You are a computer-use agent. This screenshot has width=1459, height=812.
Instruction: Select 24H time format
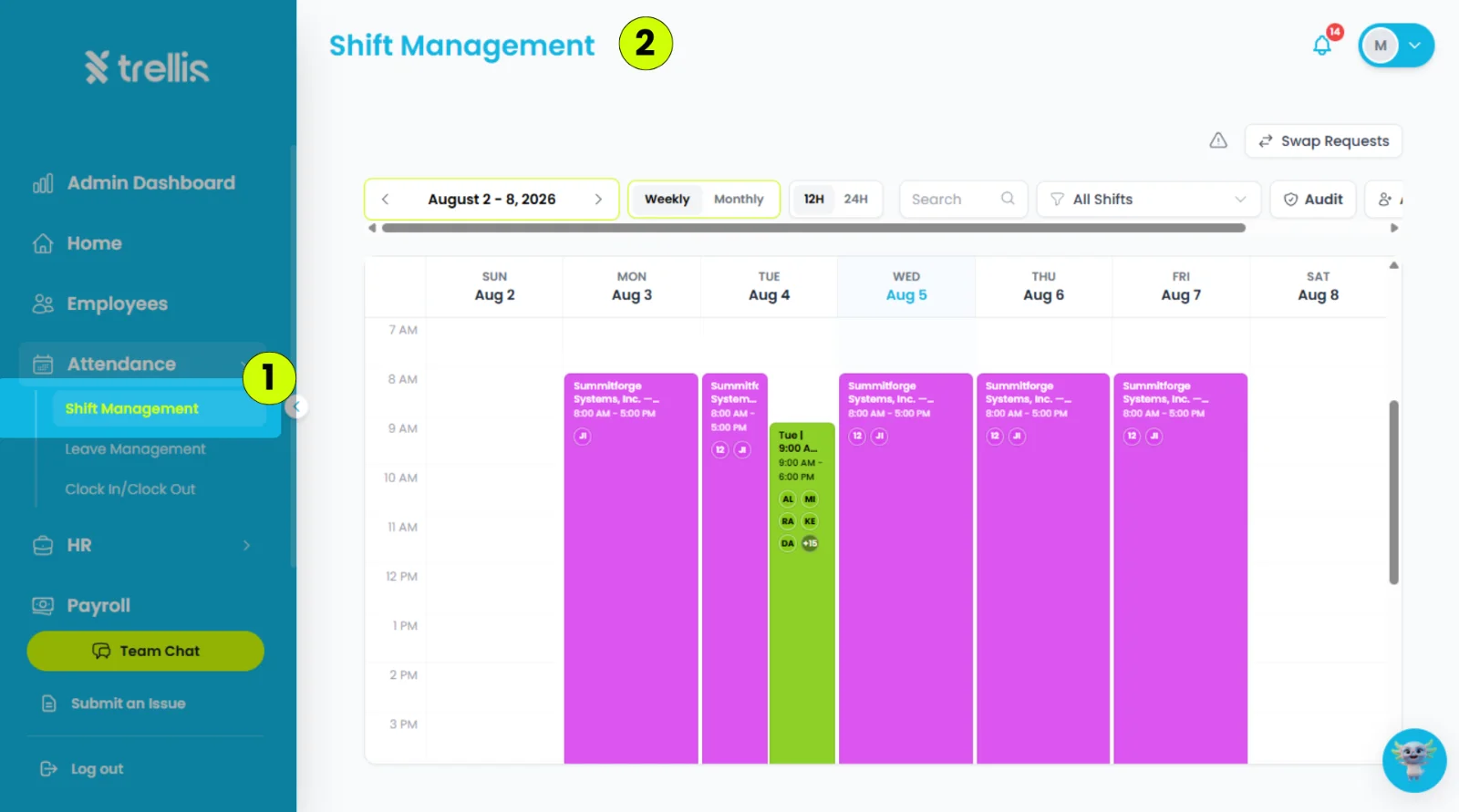[855, 199]
